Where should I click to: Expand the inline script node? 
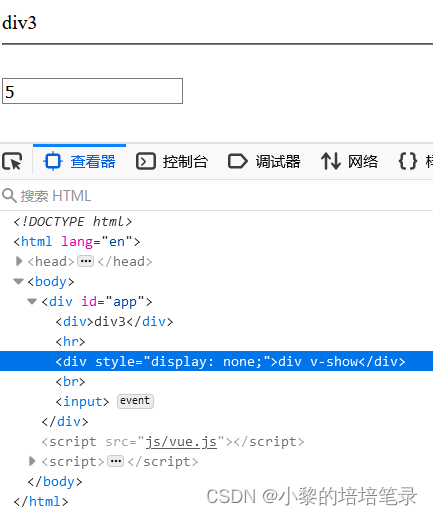[x=32, y=461]
